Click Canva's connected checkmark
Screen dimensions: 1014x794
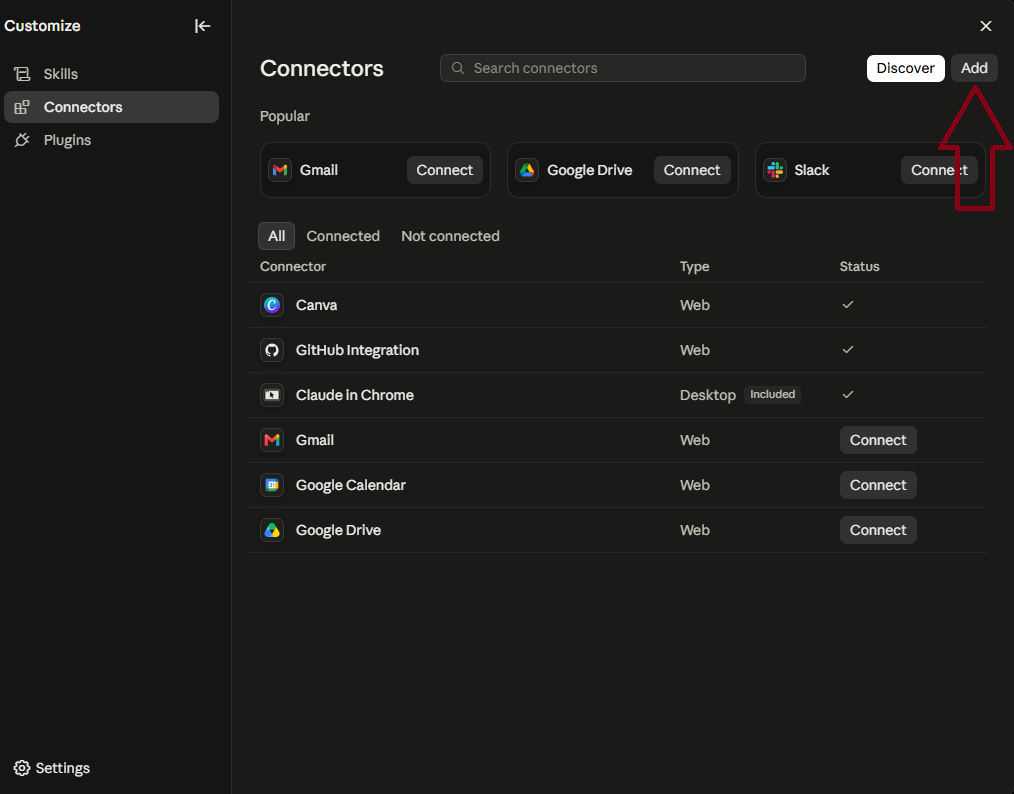pyautogui.click(x=848, y=305)
